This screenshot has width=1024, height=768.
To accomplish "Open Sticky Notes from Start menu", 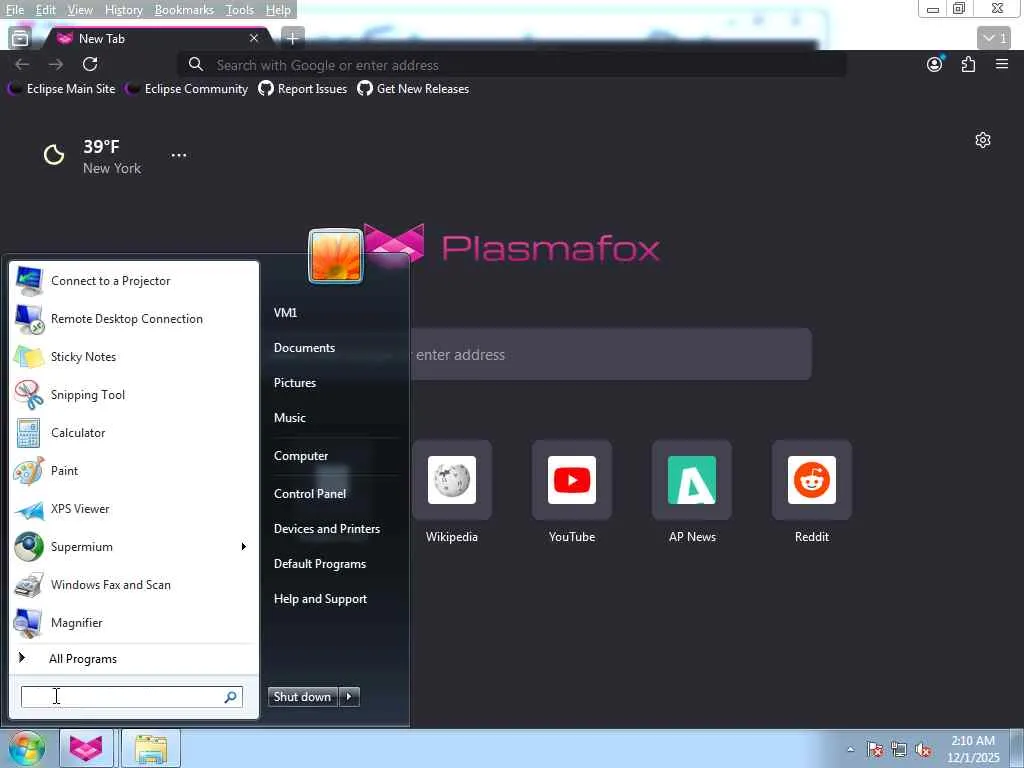I will click(x=133, y=357).
